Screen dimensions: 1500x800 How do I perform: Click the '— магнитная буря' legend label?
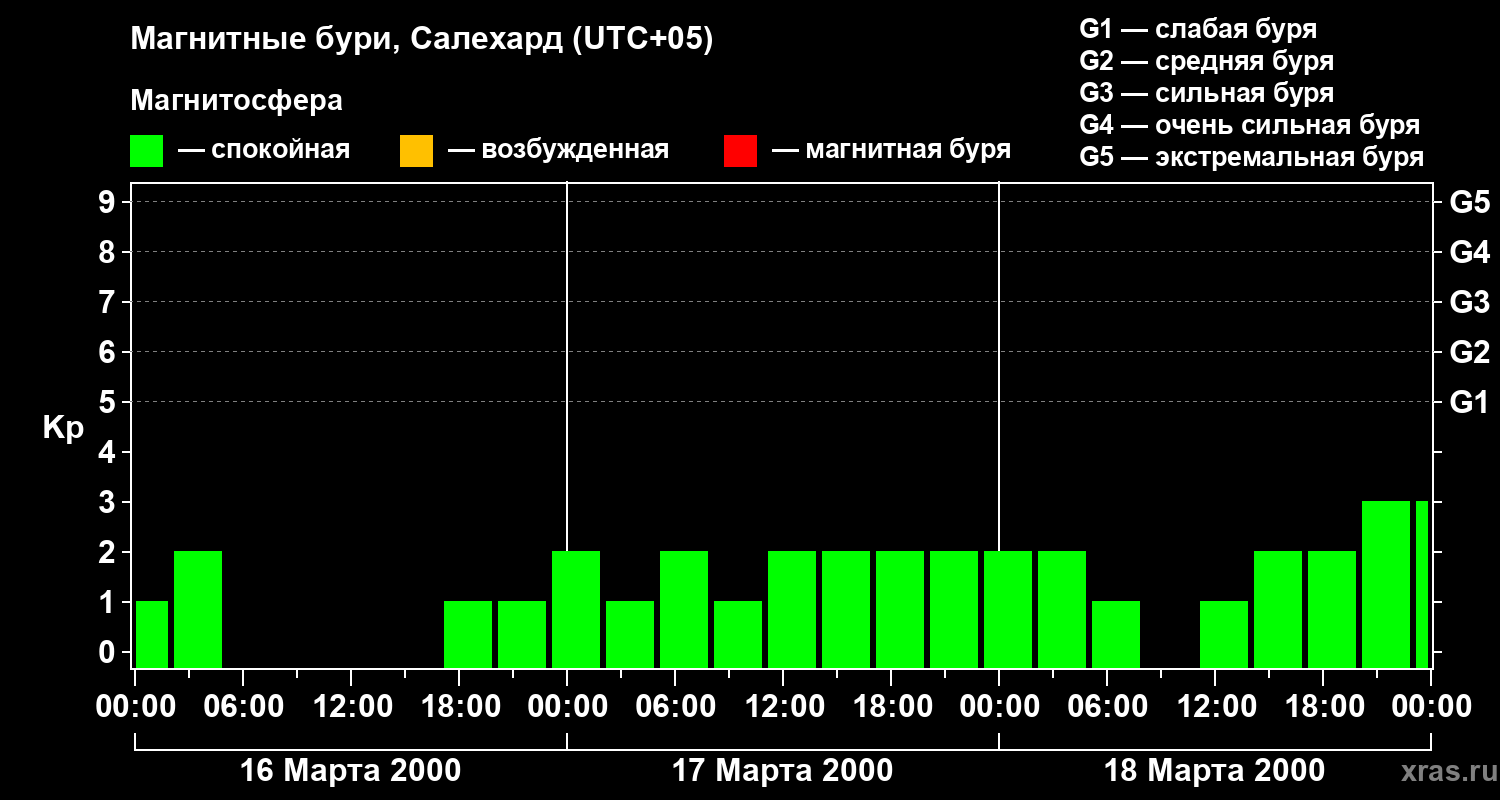(891, 151)
